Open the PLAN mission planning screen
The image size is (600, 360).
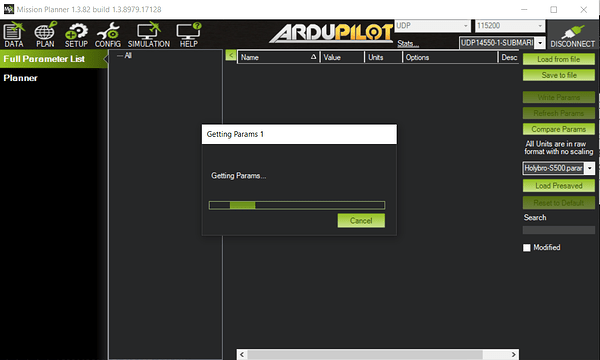[x=45, y=34]
